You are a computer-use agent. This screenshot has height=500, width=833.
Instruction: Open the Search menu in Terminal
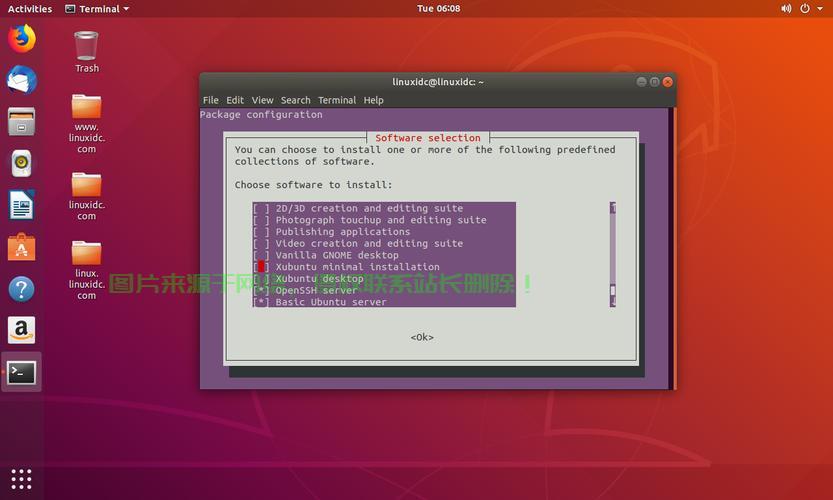coord(295,100)
